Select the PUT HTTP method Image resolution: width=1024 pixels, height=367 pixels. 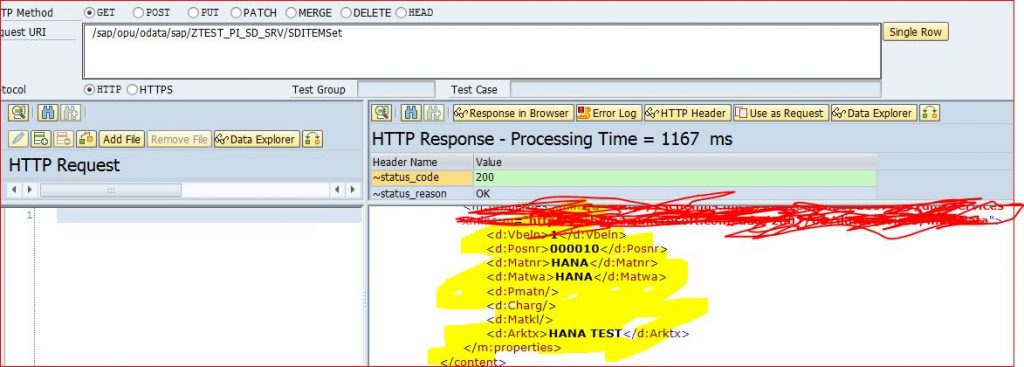click(x=193, y=12)
